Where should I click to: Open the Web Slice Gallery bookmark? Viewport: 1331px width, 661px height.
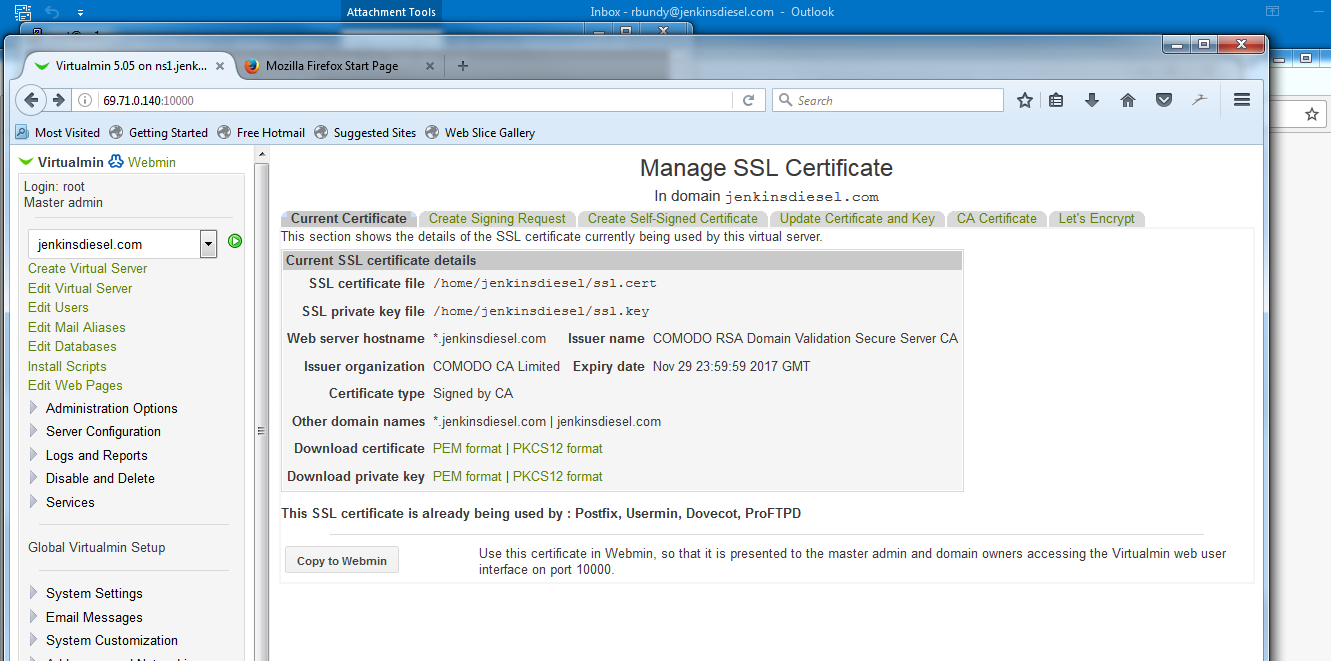click(480, 132)
